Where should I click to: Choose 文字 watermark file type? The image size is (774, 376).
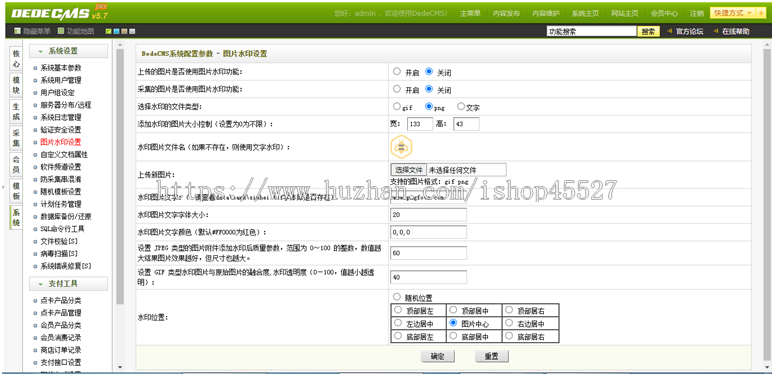[x=461, y=106]
